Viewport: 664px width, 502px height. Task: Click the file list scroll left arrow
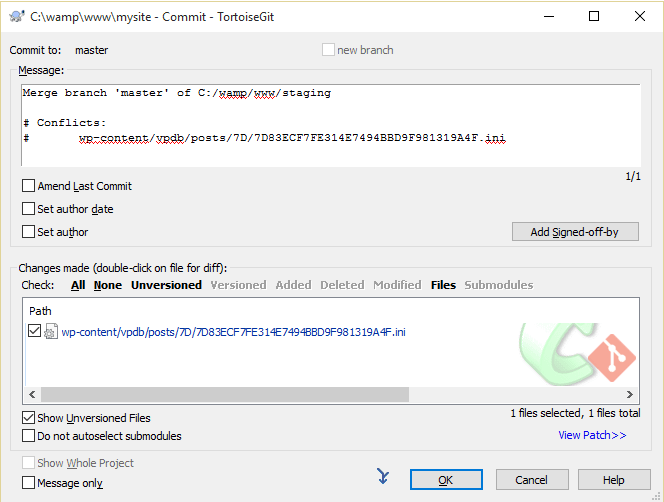[x=32, y=394]
